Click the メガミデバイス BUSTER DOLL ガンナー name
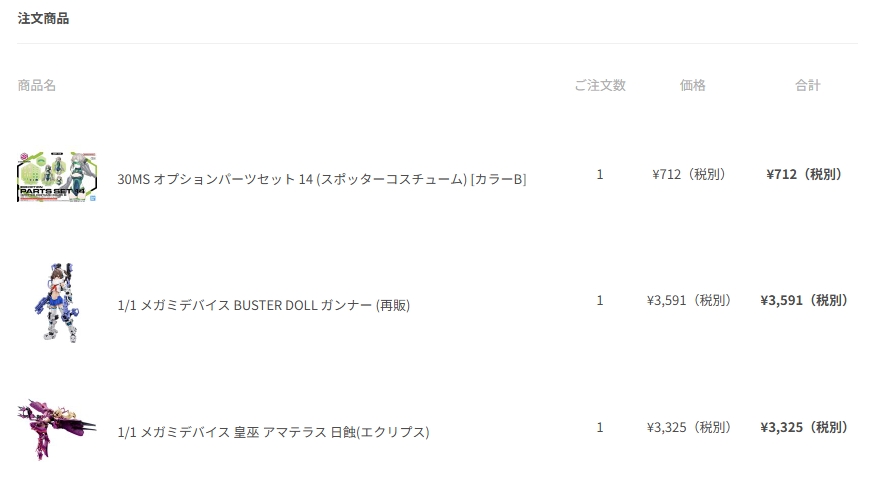 (263, 305)
